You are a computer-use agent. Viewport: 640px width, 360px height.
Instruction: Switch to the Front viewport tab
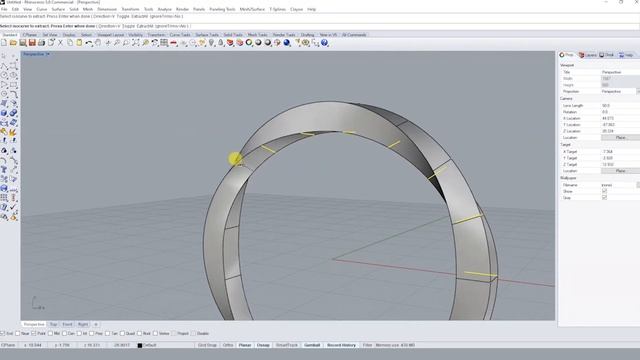[67, 324]
